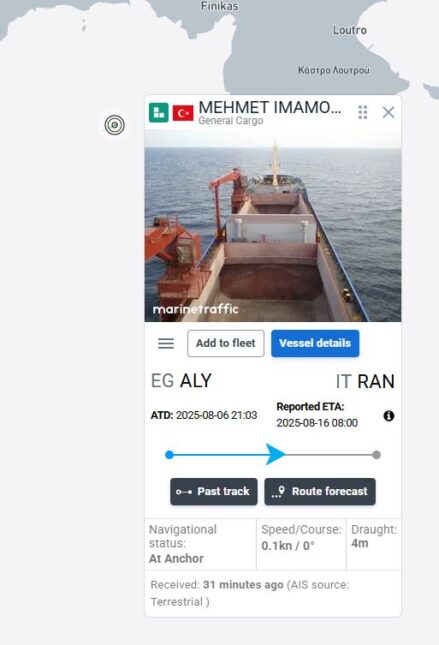
Task: Click the six-dot drag handle icon
Action: [x=362, y=112]
